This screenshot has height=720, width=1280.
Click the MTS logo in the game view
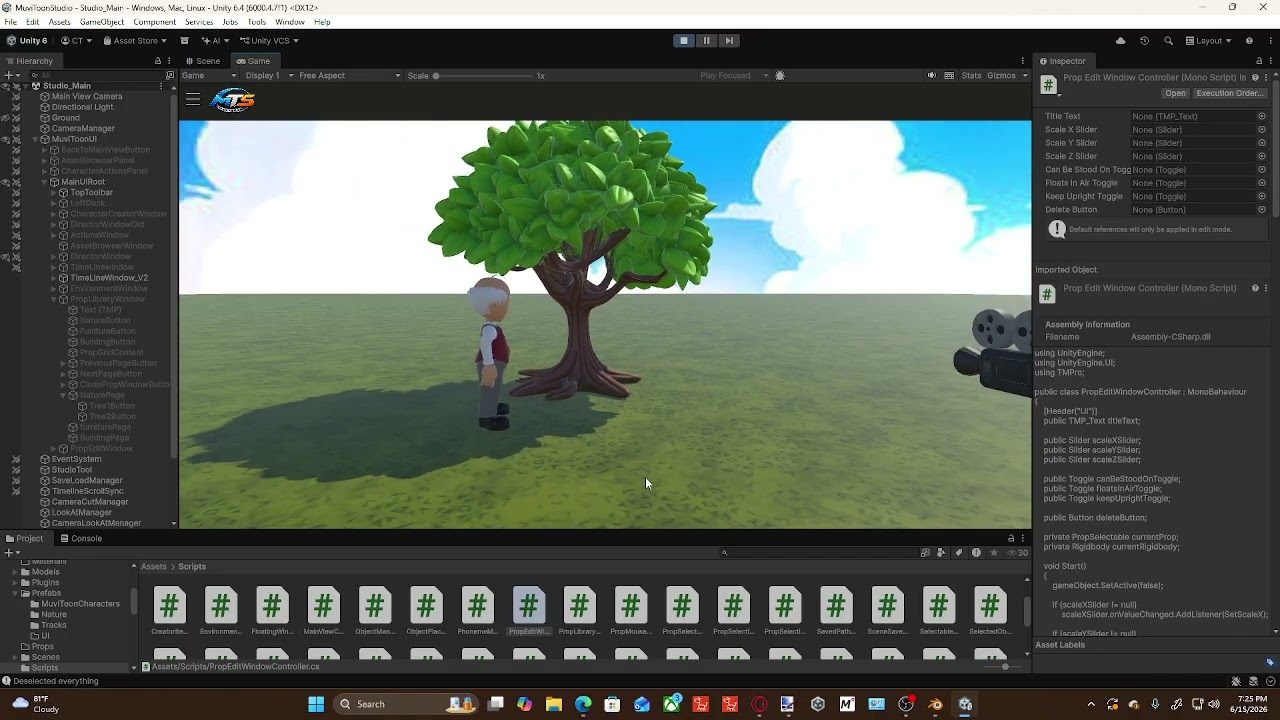tap(233, 100)
